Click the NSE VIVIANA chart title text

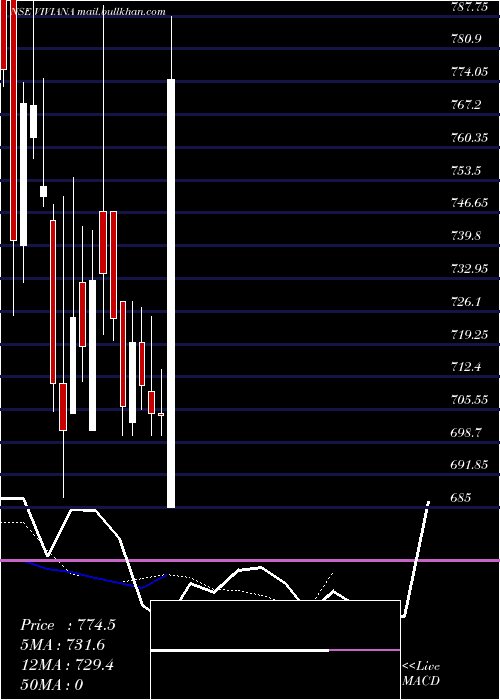coord(88,12)
